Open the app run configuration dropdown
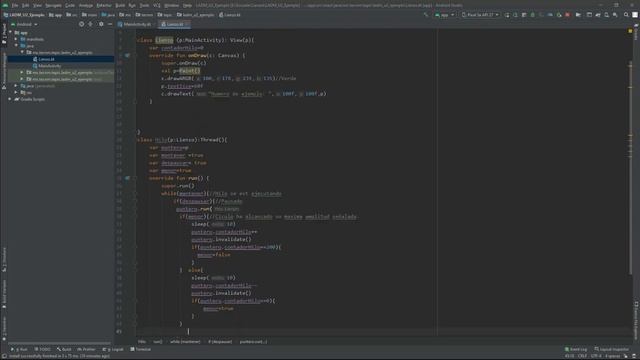 [x=444, y=15]
